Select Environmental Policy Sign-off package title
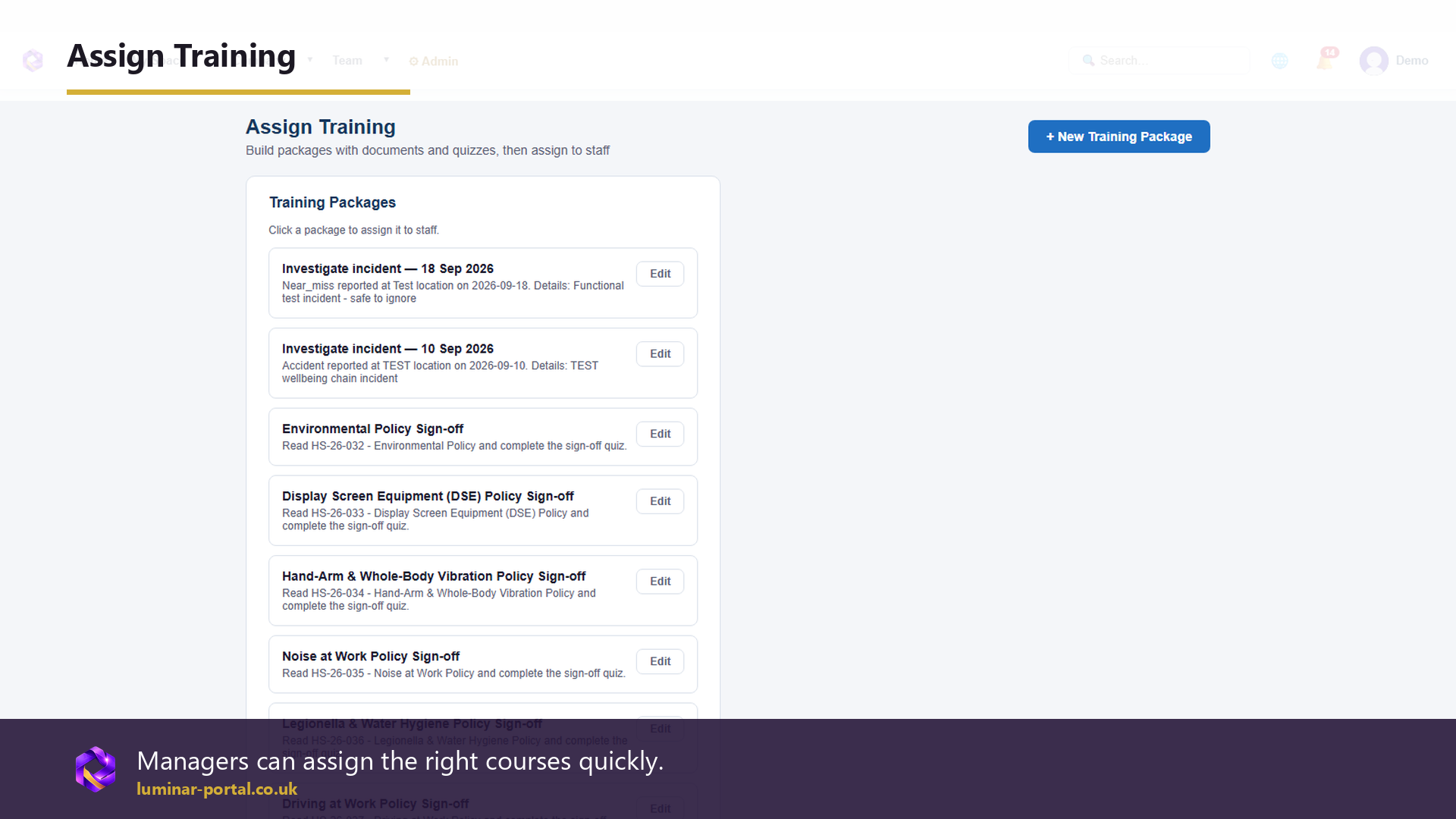Screen dimensions: 1456x819 coord(372,429)
